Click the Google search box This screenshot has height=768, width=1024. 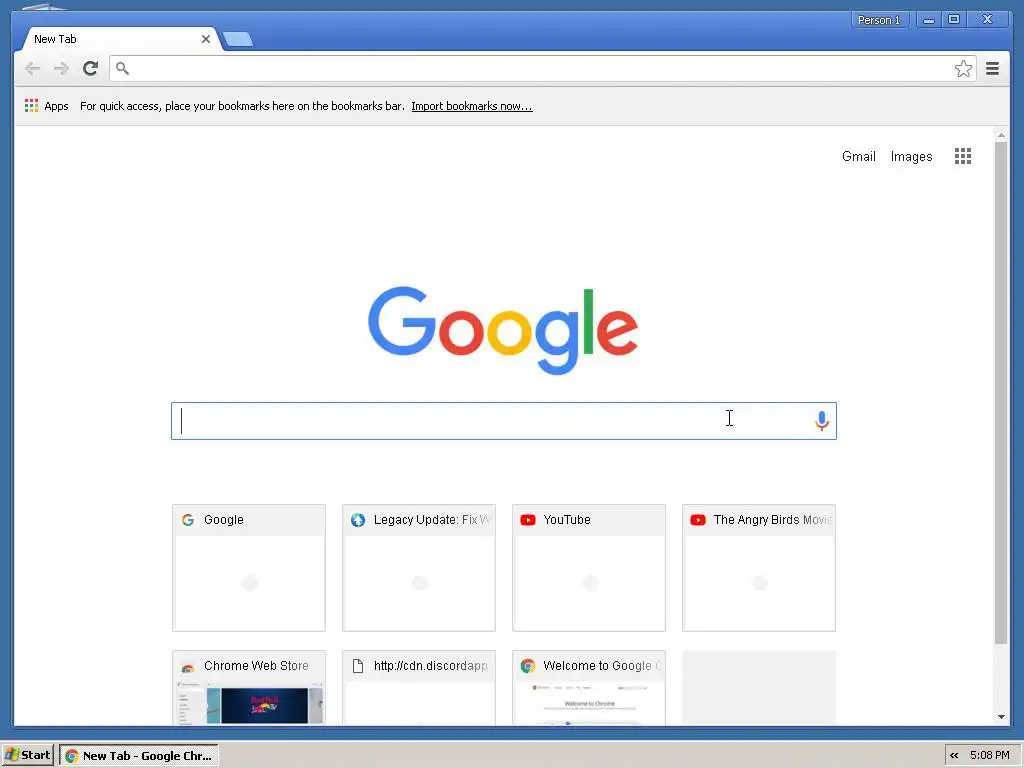click(504, 421)
